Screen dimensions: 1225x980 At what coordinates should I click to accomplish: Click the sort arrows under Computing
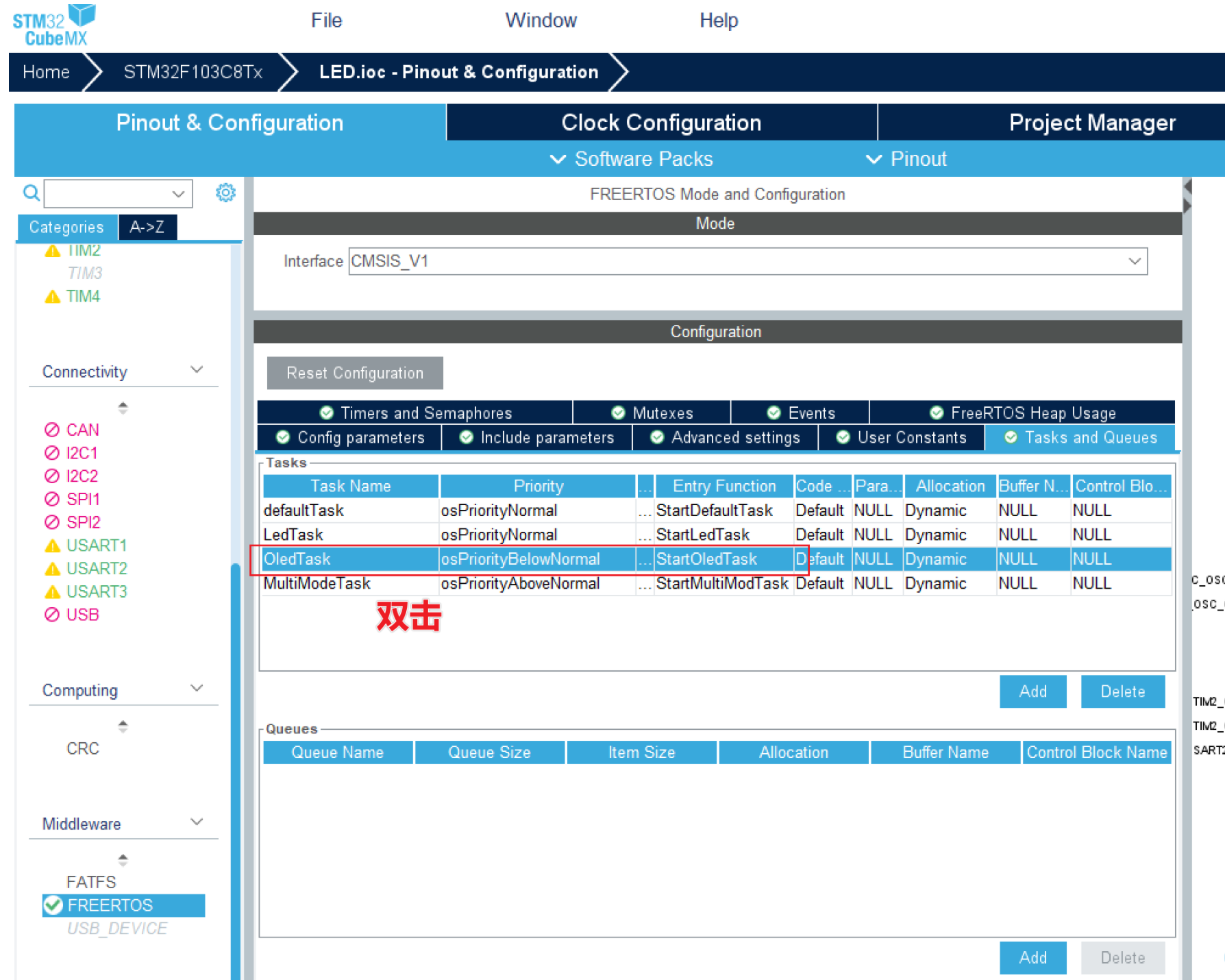[x=123, y=726]
